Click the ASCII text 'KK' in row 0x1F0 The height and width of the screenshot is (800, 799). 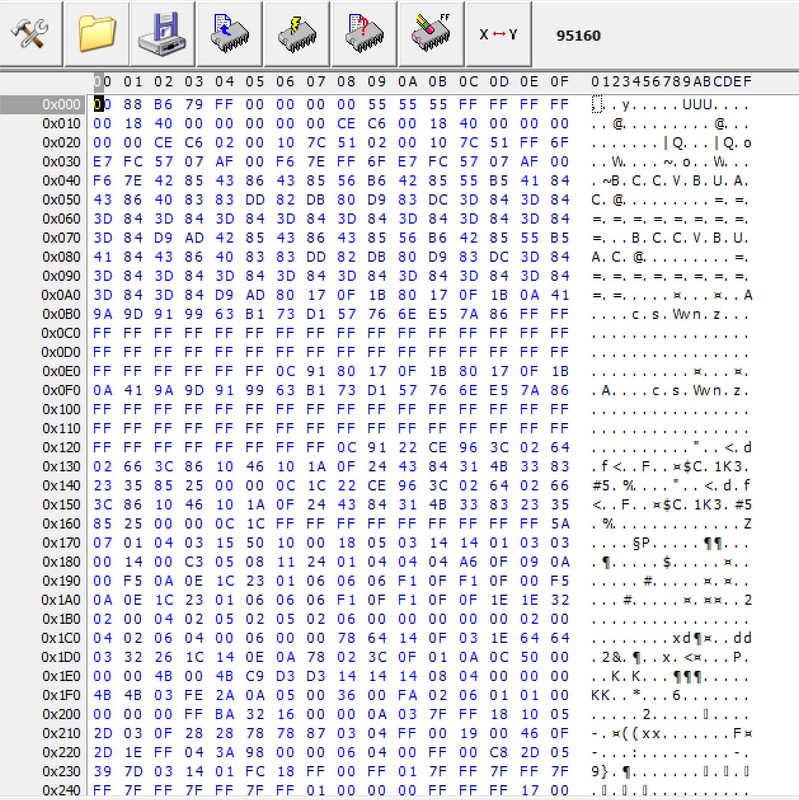click(601, 695)
